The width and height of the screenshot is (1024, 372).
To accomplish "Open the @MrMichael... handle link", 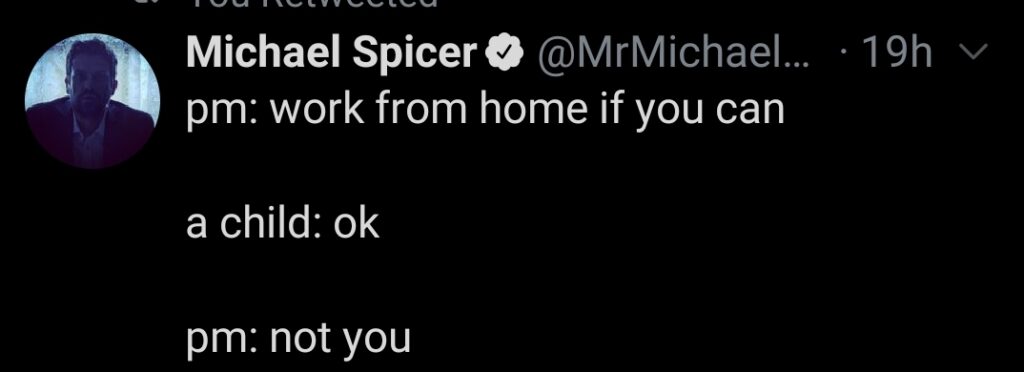I will pyautogui.click(x=673, y=54).
